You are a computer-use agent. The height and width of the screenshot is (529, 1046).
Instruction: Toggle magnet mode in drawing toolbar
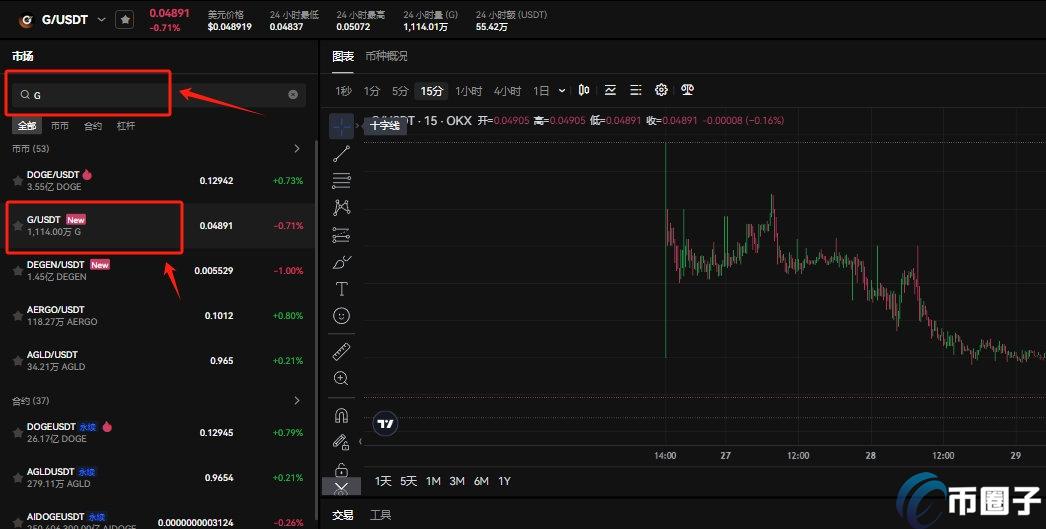tap(342, 415)
